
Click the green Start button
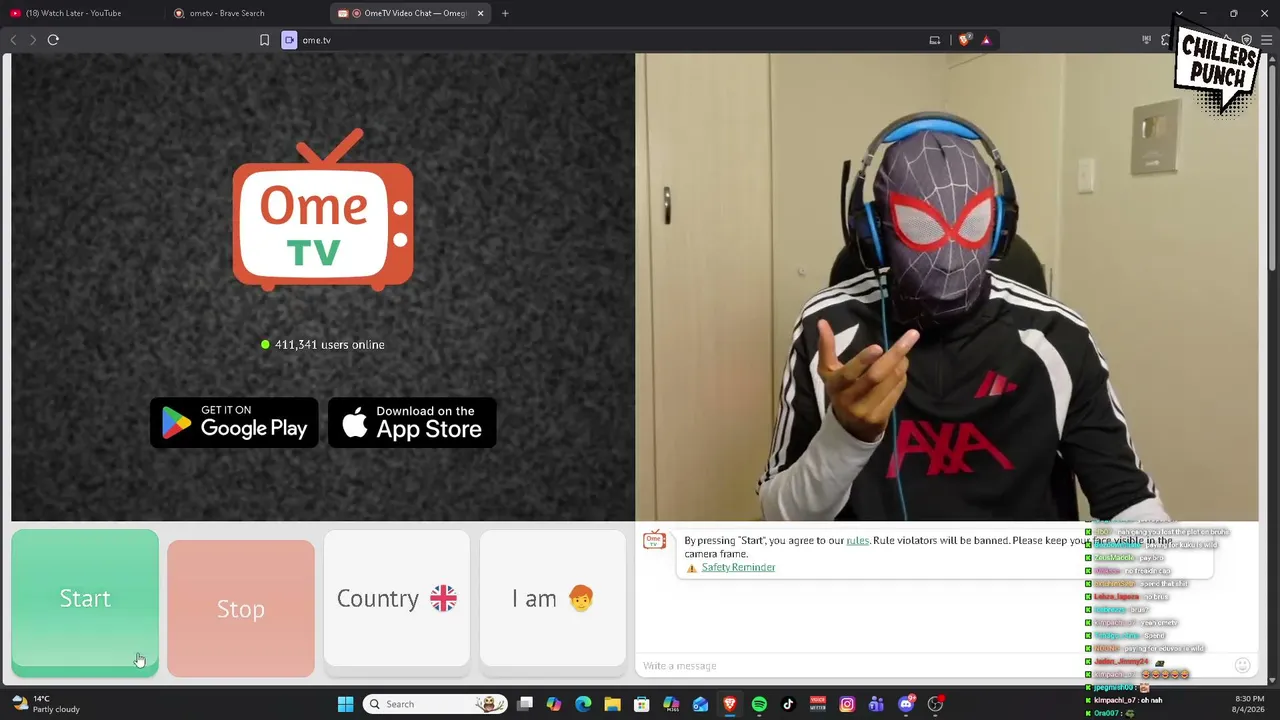[x=85, y=603]
